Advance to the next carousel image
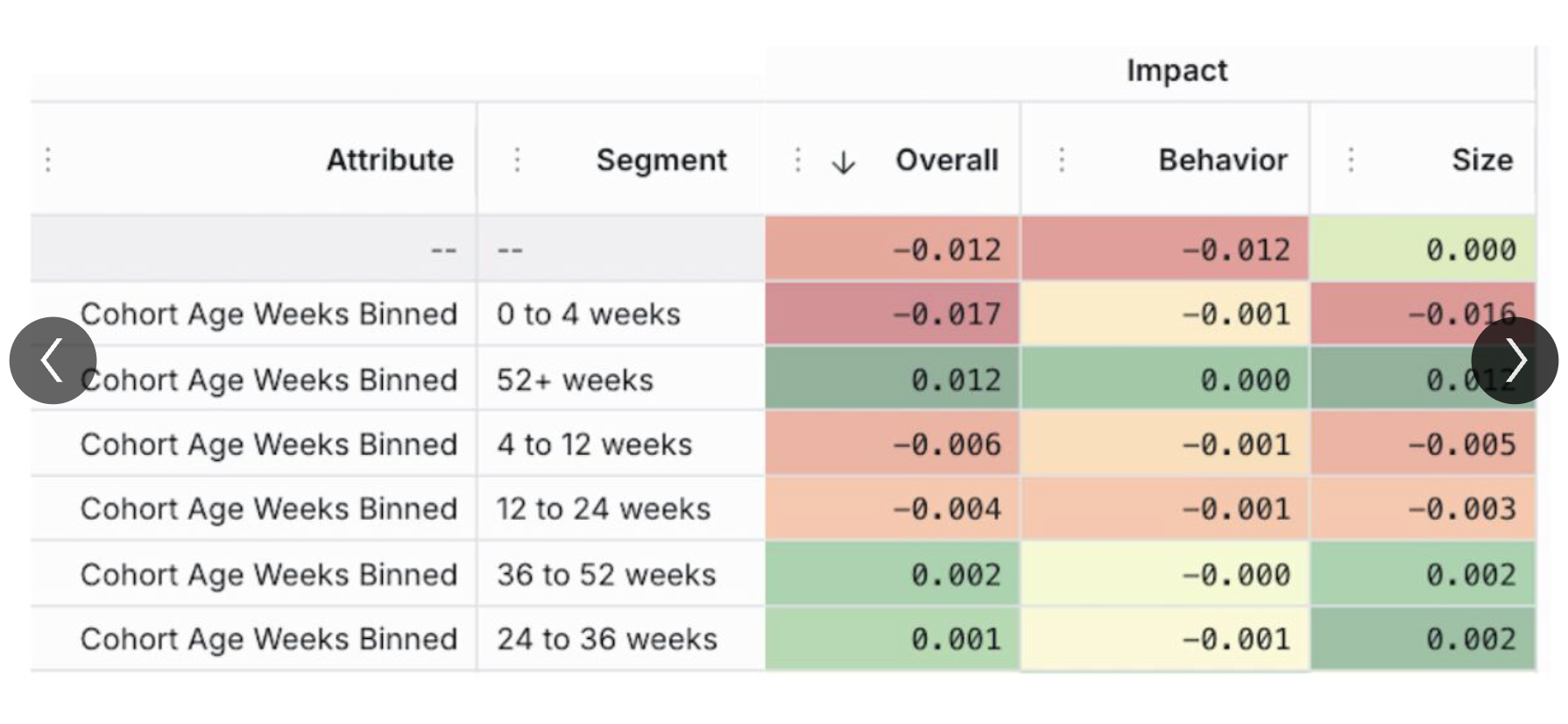This screenshot has width=1568, height=724. (1515, 360)
